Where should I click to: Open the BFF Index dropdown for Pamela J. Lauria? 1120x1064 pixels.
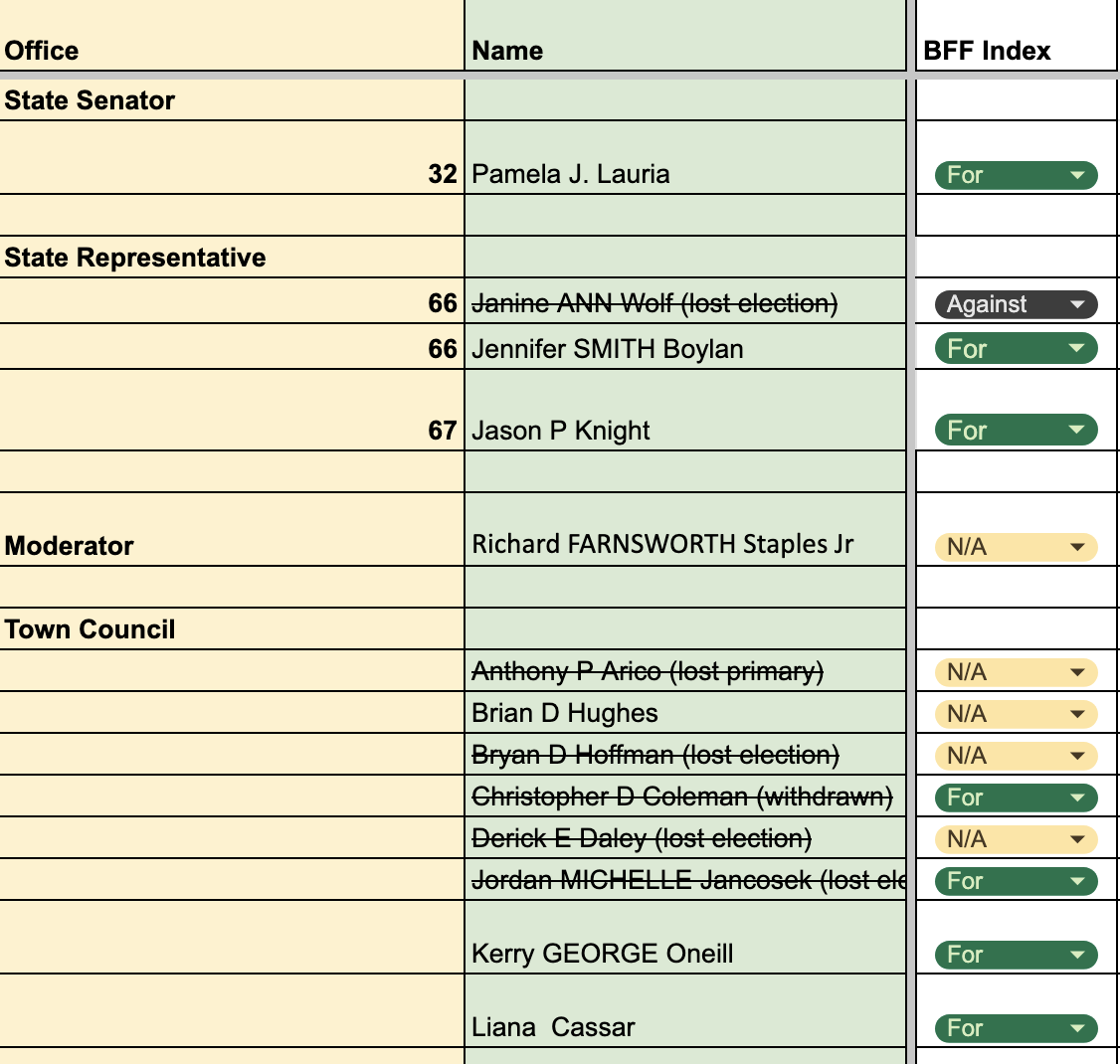coord(1016,175)
